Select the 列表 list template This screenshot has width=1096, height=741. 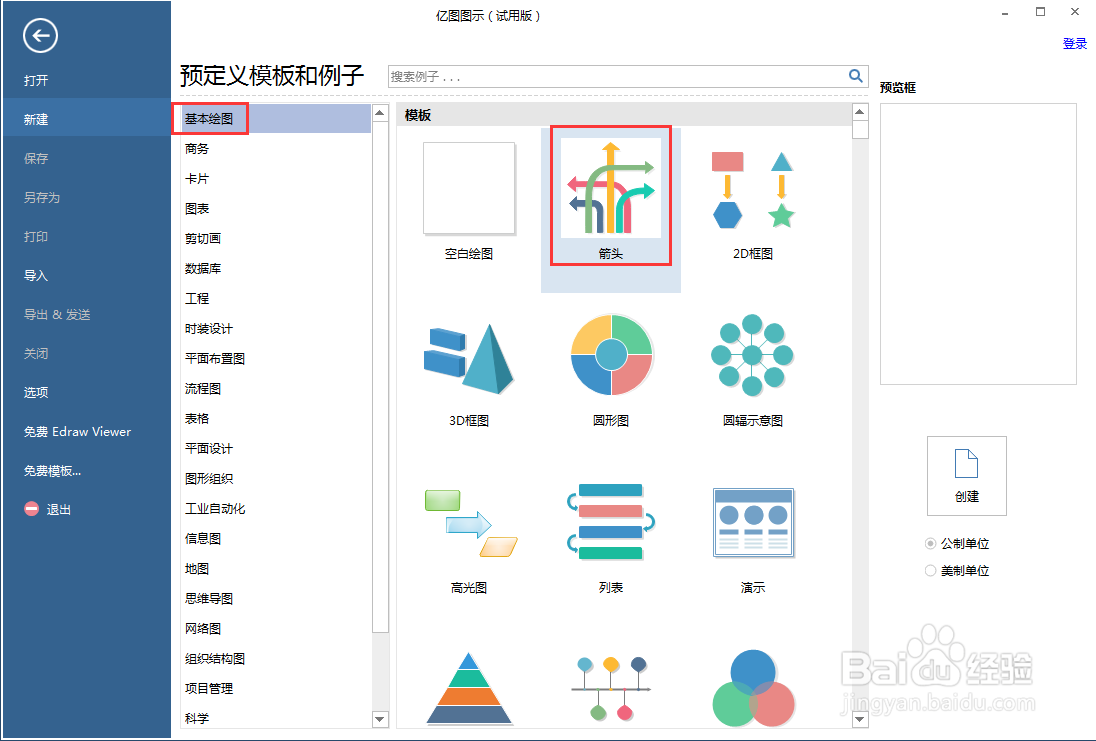[611, 522]
